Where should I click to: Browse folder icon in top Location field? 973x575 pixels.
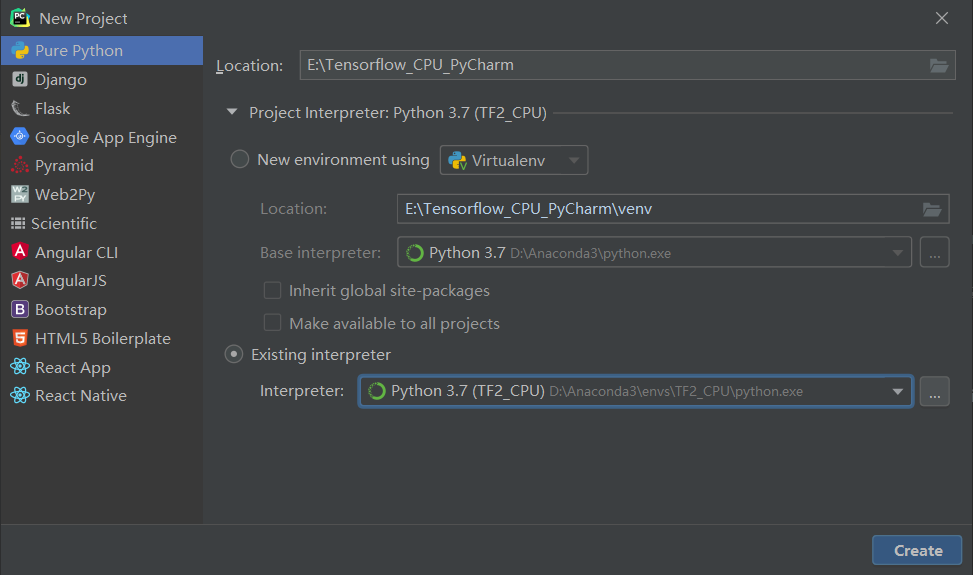point(939,65)
